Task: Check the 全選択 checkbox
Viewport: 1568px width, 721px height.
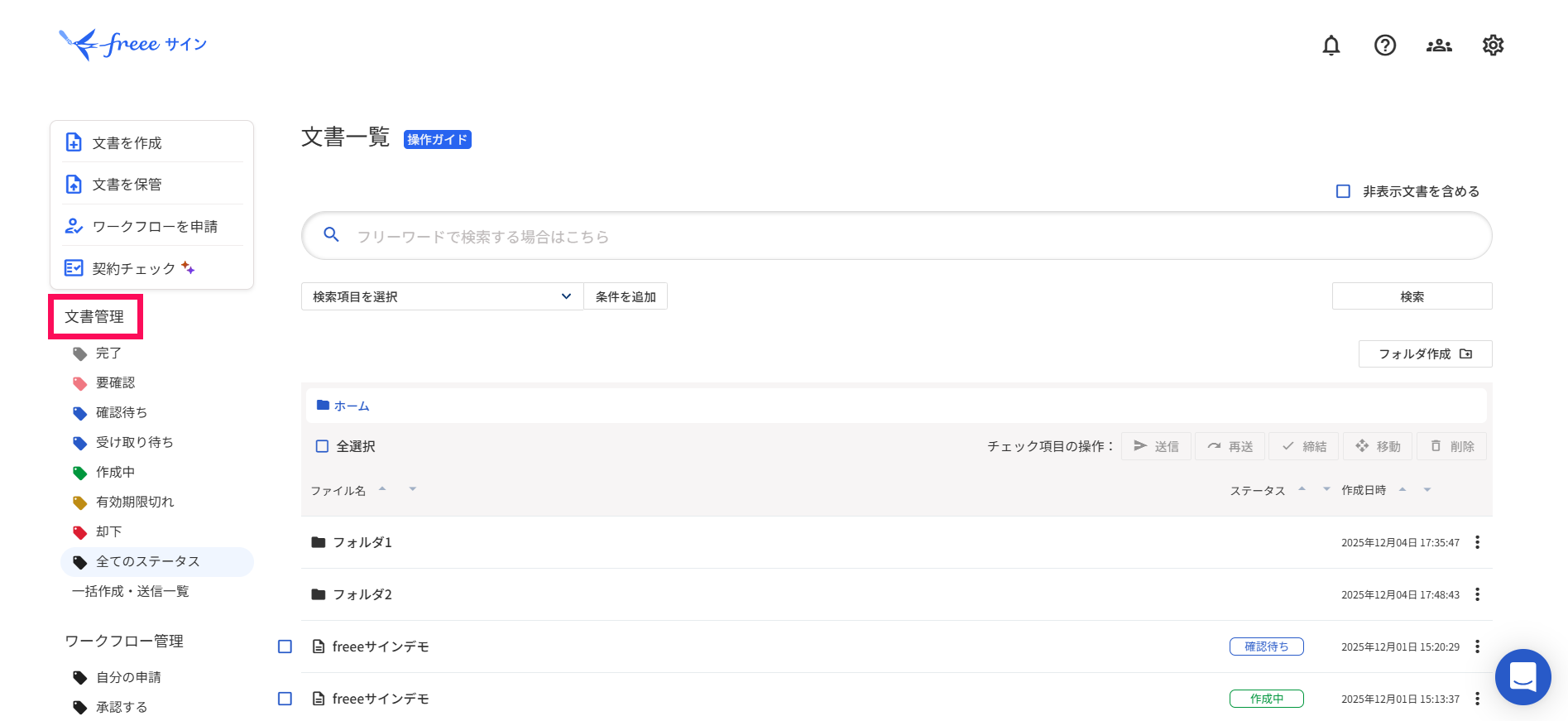Action: 322,446
